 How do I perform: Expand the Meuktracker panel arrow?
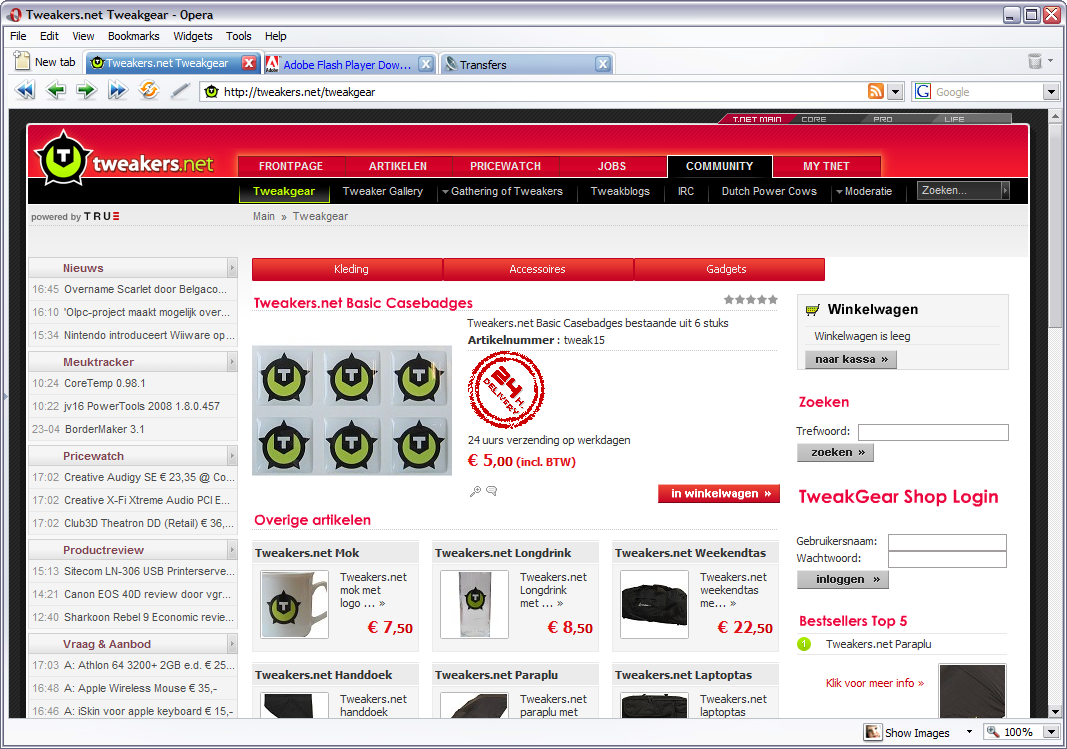click(x=232, y=361)
